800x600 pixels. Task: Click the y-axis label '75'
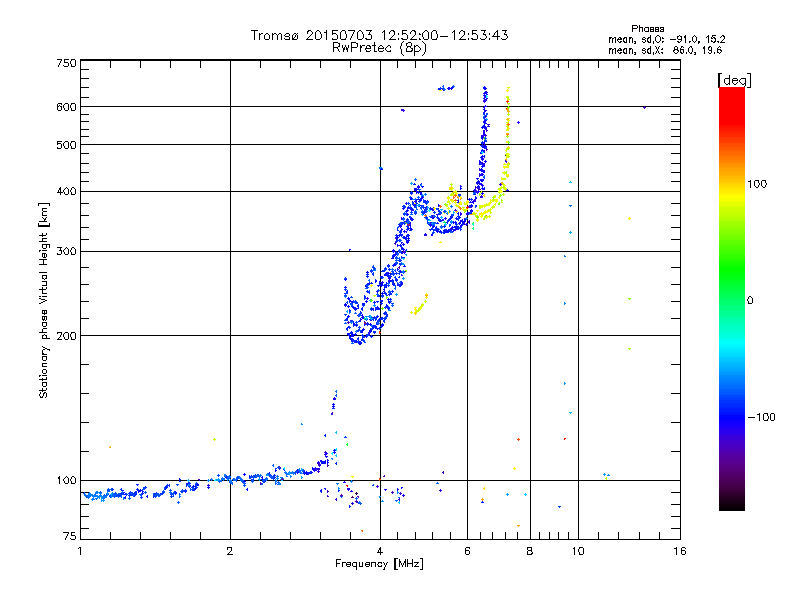pyautogui.click(x=70, y=536)
